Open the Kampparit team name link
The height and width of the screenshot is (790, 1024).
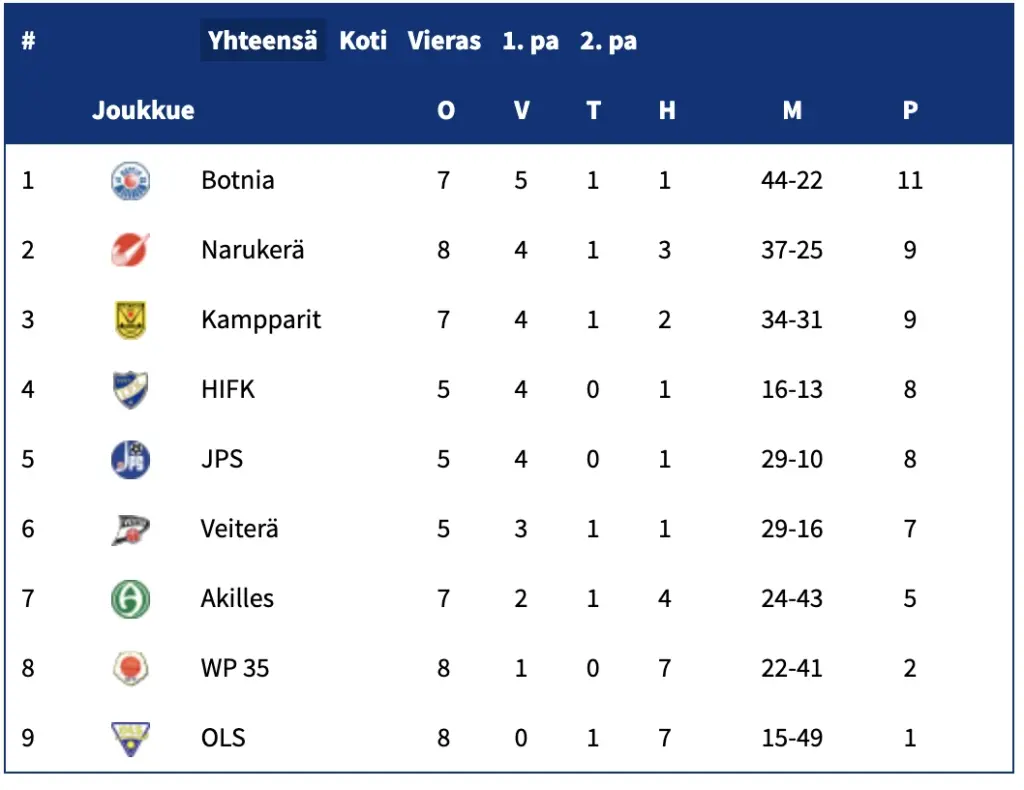[261, 320]
